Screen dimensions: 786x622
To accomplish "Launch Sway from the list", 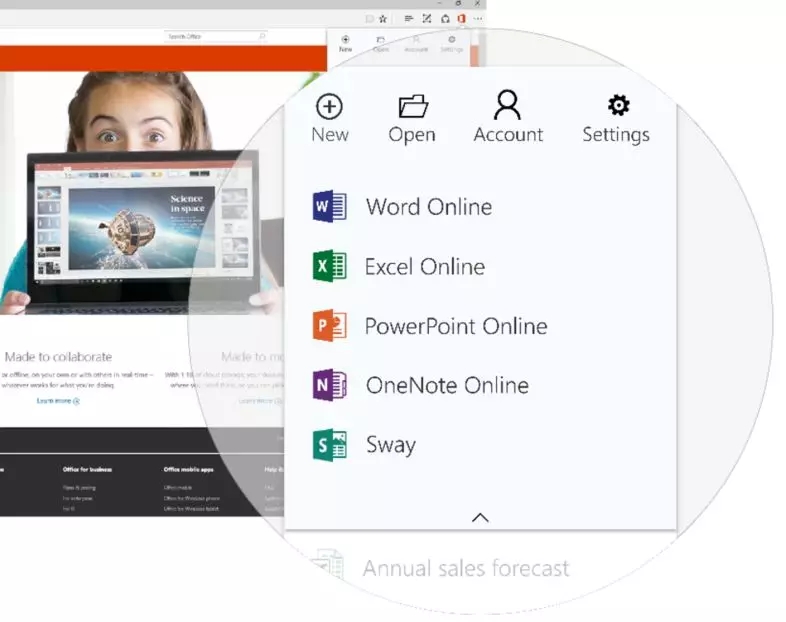I will [x=364, y=445].
